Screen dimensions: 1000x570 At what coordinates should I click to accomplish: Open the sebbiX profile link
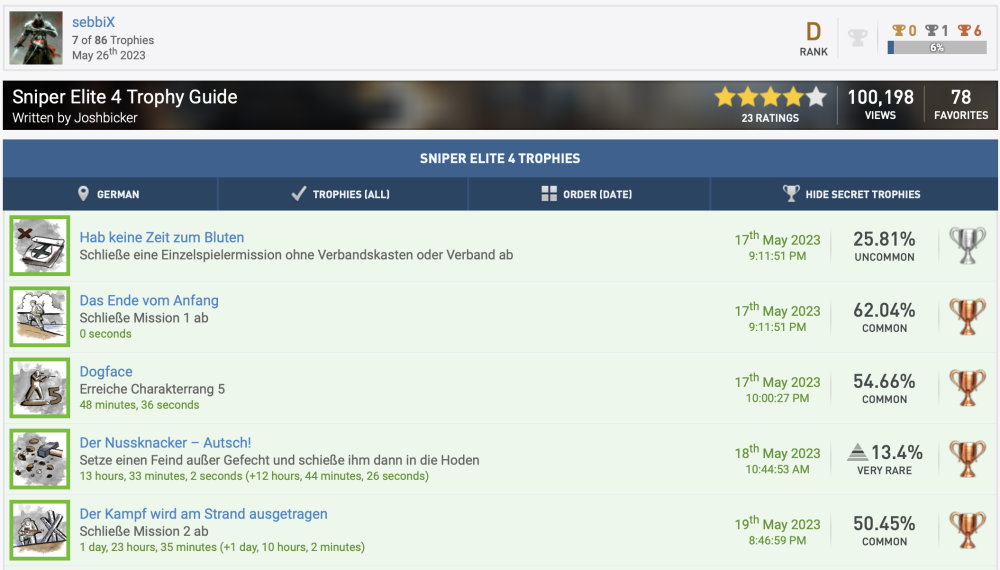pos(94,22)
